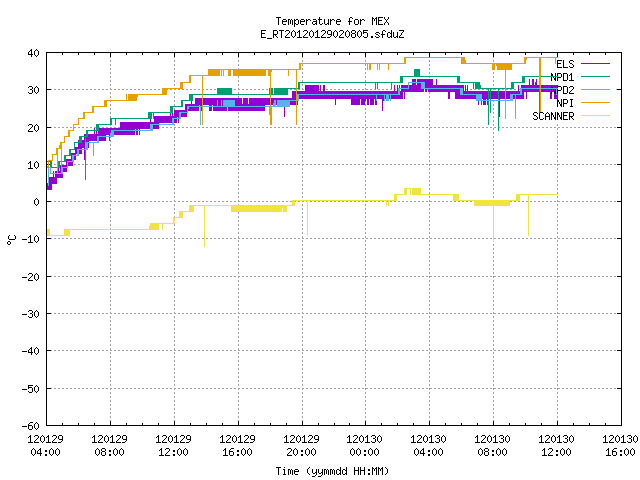This screenshot has width=640, height=480.
Task: Click the °C y-axis unit label
Action: 11,240
